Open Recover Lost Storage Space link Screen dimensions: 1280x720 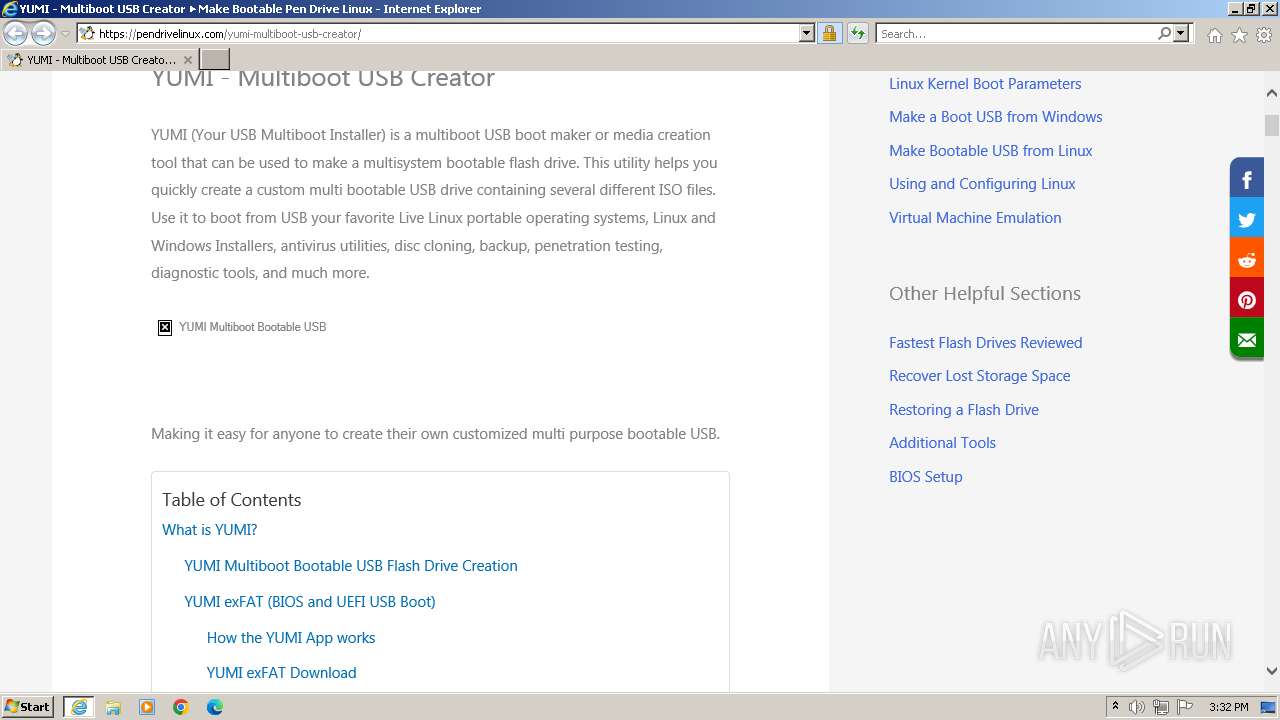pos(979,376)
